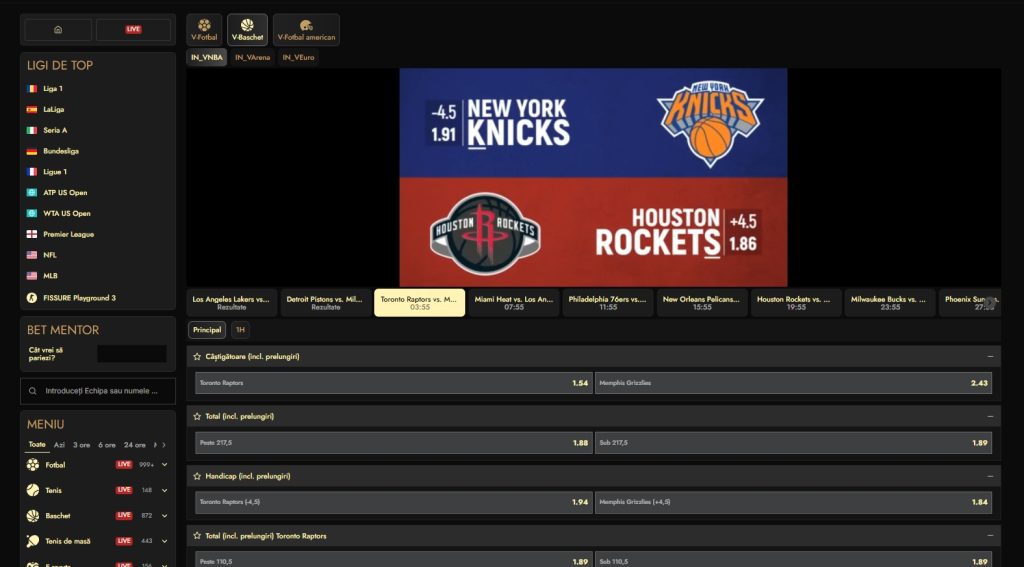Open the LIVE section button at top
Viewport: 1024px width, 567px height.
click(x=133, y=29)
